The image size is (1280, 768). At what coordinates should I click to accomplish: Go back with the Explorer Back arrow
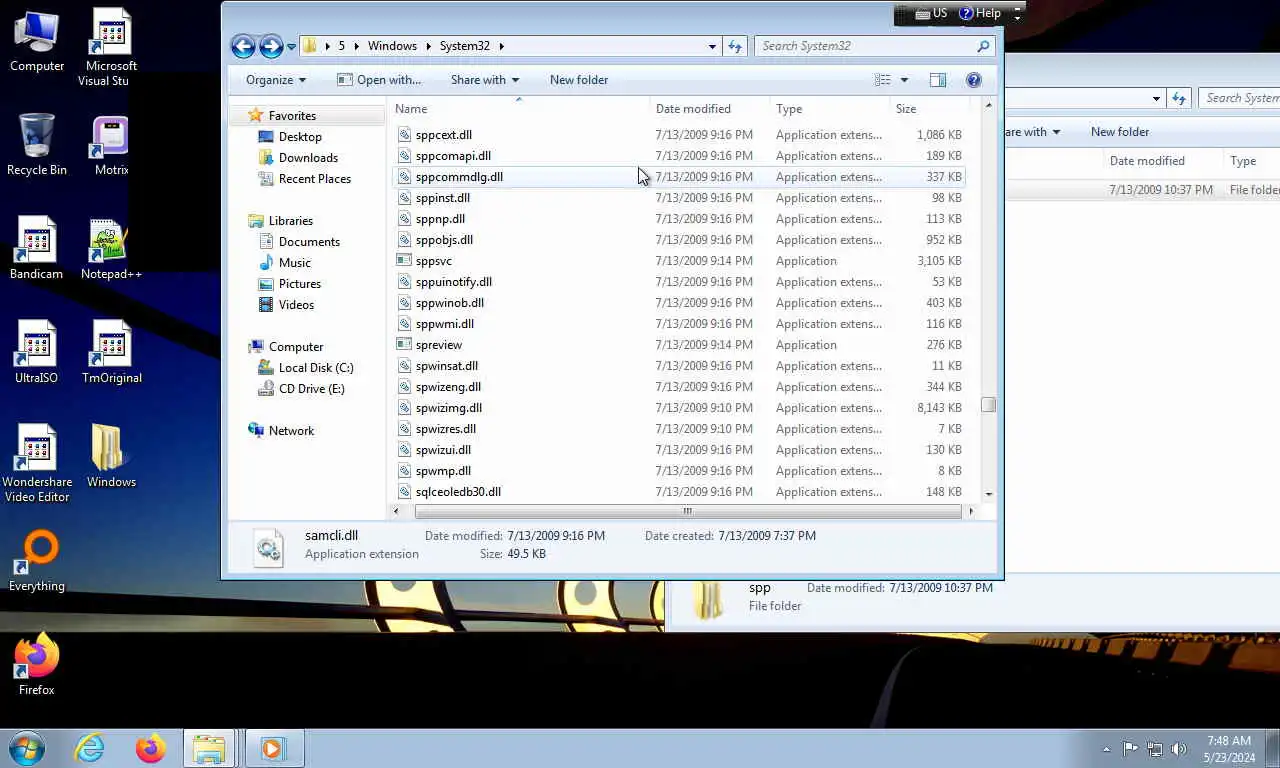pos(242,46)
